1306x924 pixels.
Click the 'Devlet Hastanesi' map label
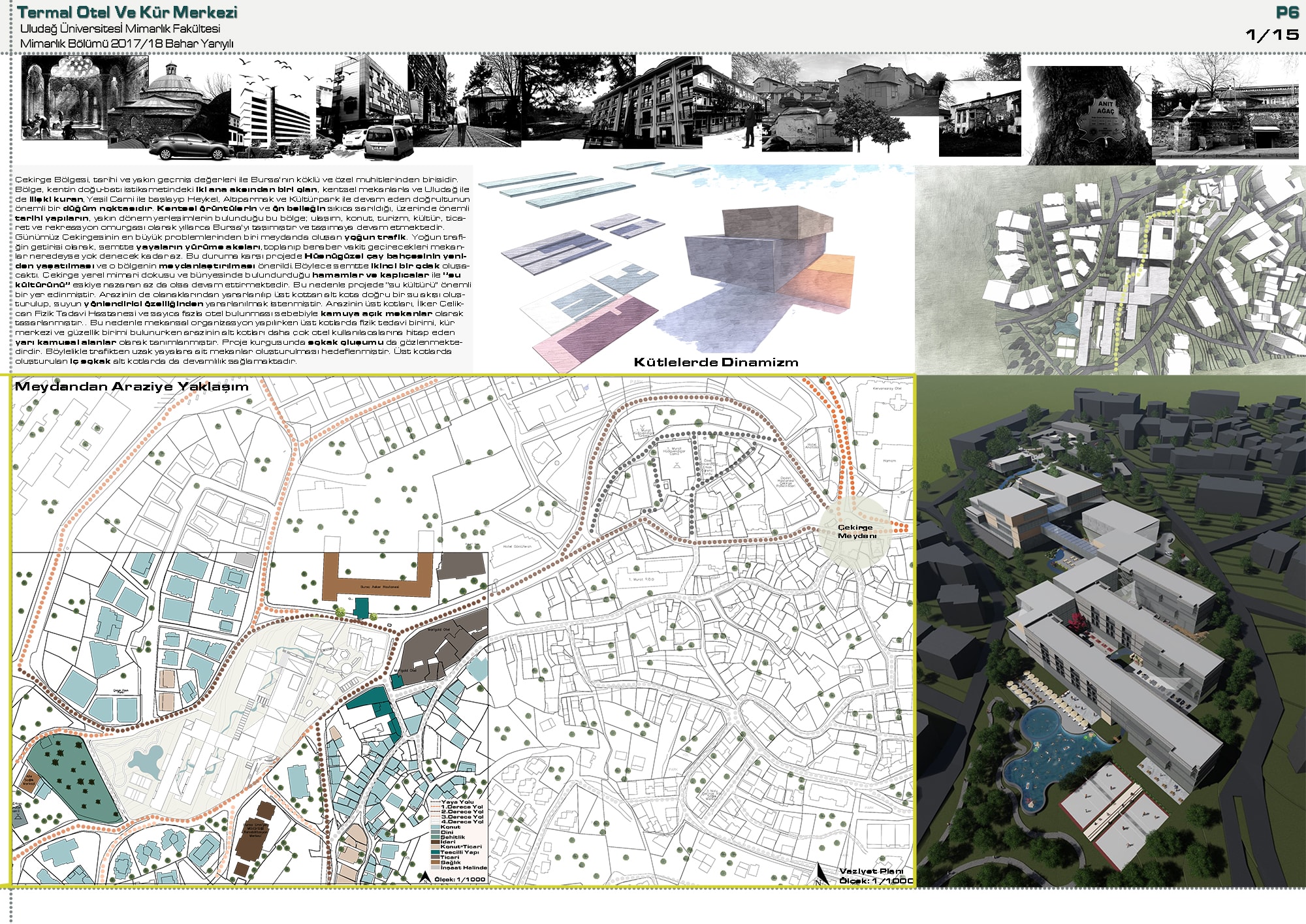(x=786, y=481)
